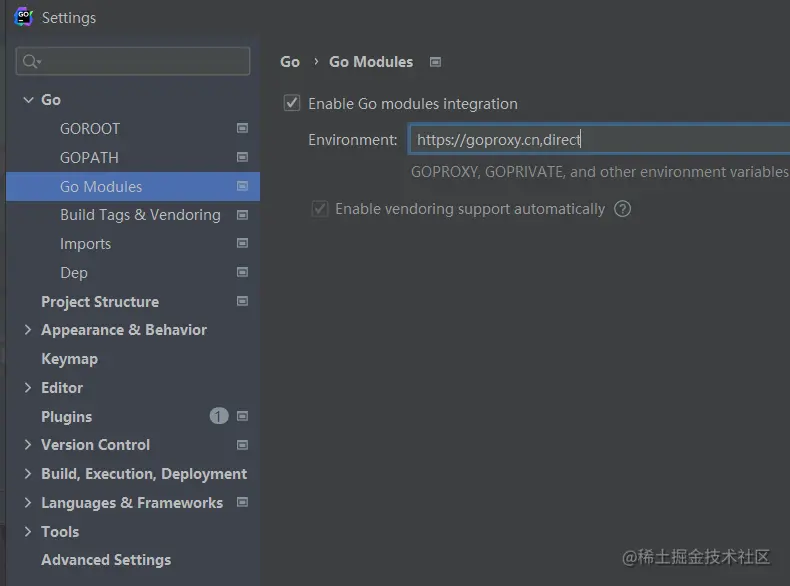Disable Go modules integration checkbox
Screen dimensions: 790x586
(292, 103)
